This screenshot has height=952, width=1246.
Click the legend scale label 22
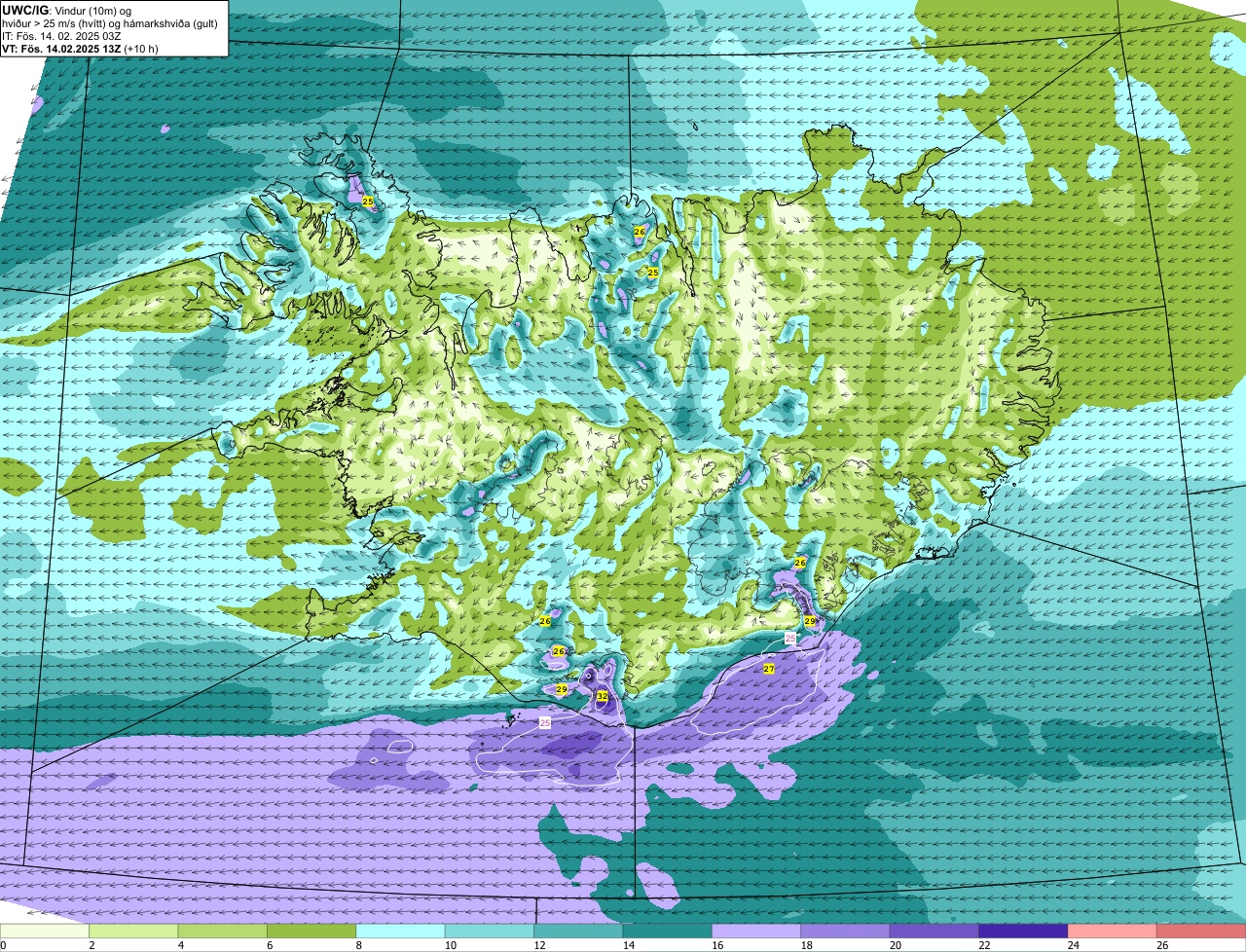tap(983, 945)
